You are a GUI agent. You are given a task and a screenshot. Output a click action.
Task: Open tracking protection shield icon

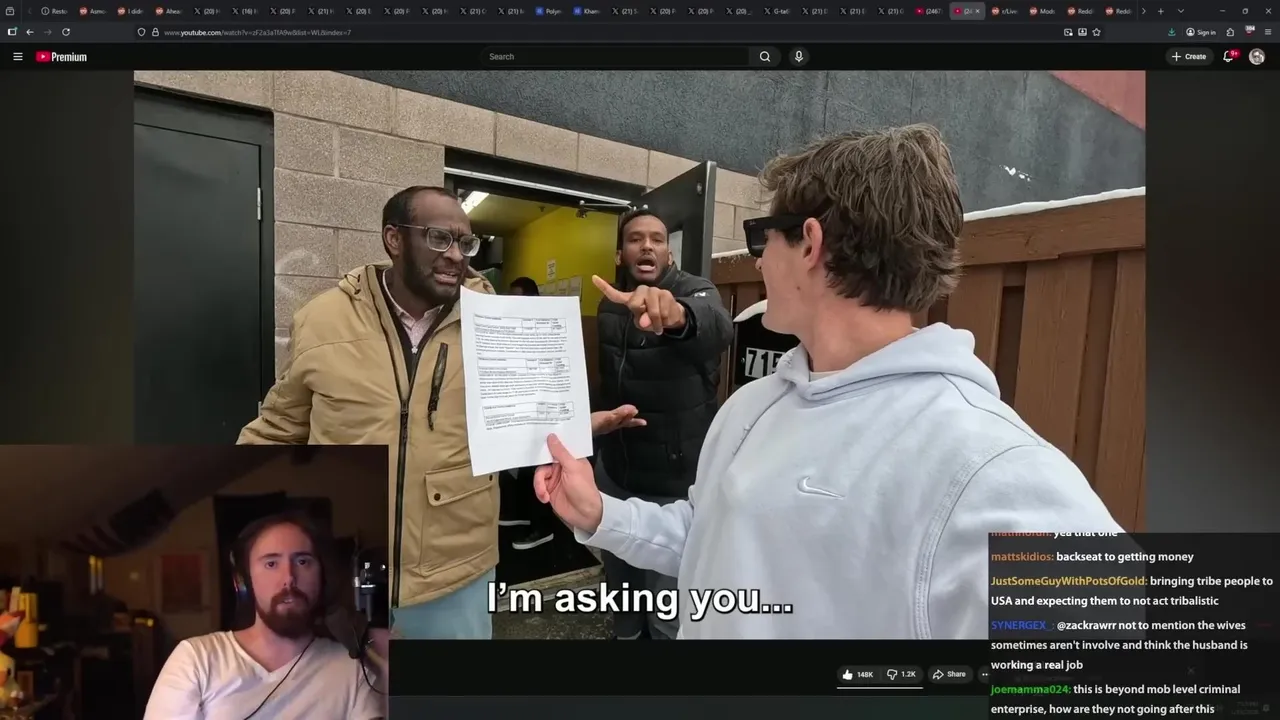pos(141,32)
